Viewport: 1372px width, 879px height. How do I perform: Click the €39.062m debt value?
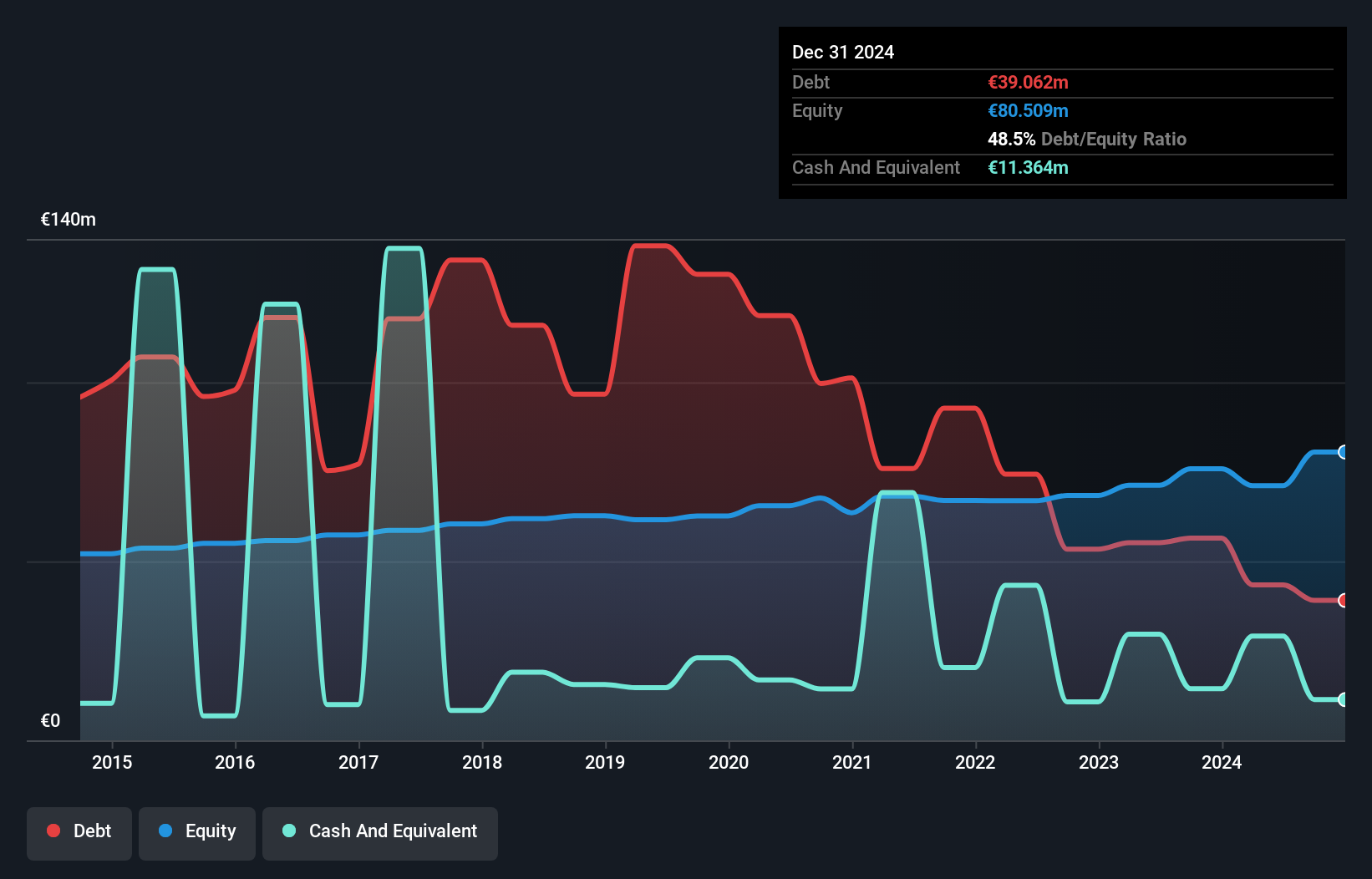1028,82
